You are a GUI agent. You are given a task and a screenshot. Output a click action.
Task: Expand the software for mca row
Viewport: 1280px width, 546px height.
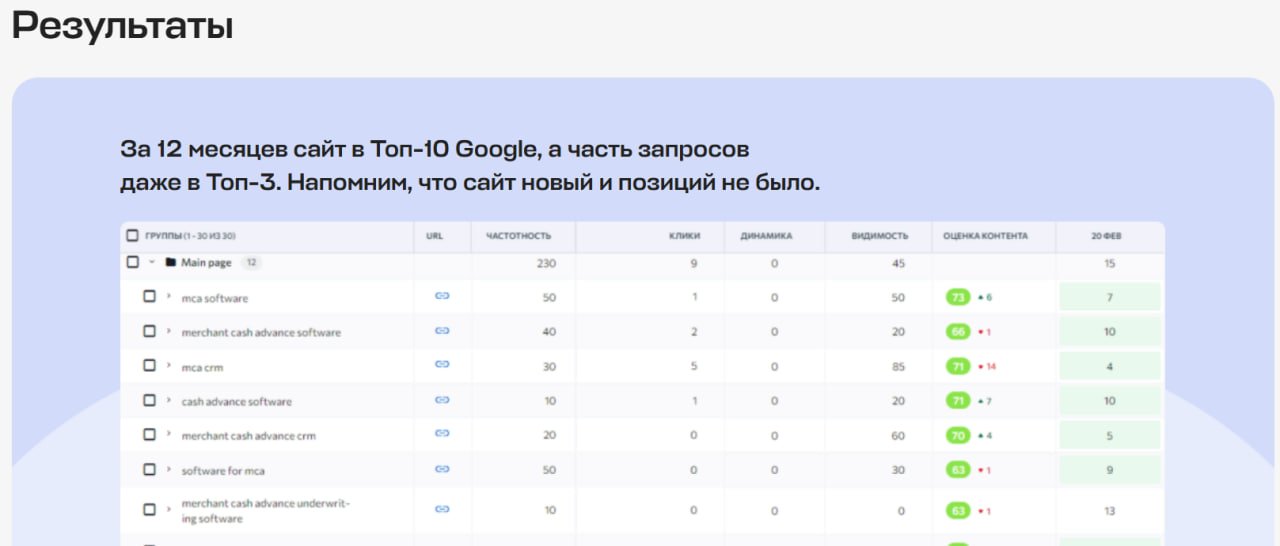click(168, 469)
